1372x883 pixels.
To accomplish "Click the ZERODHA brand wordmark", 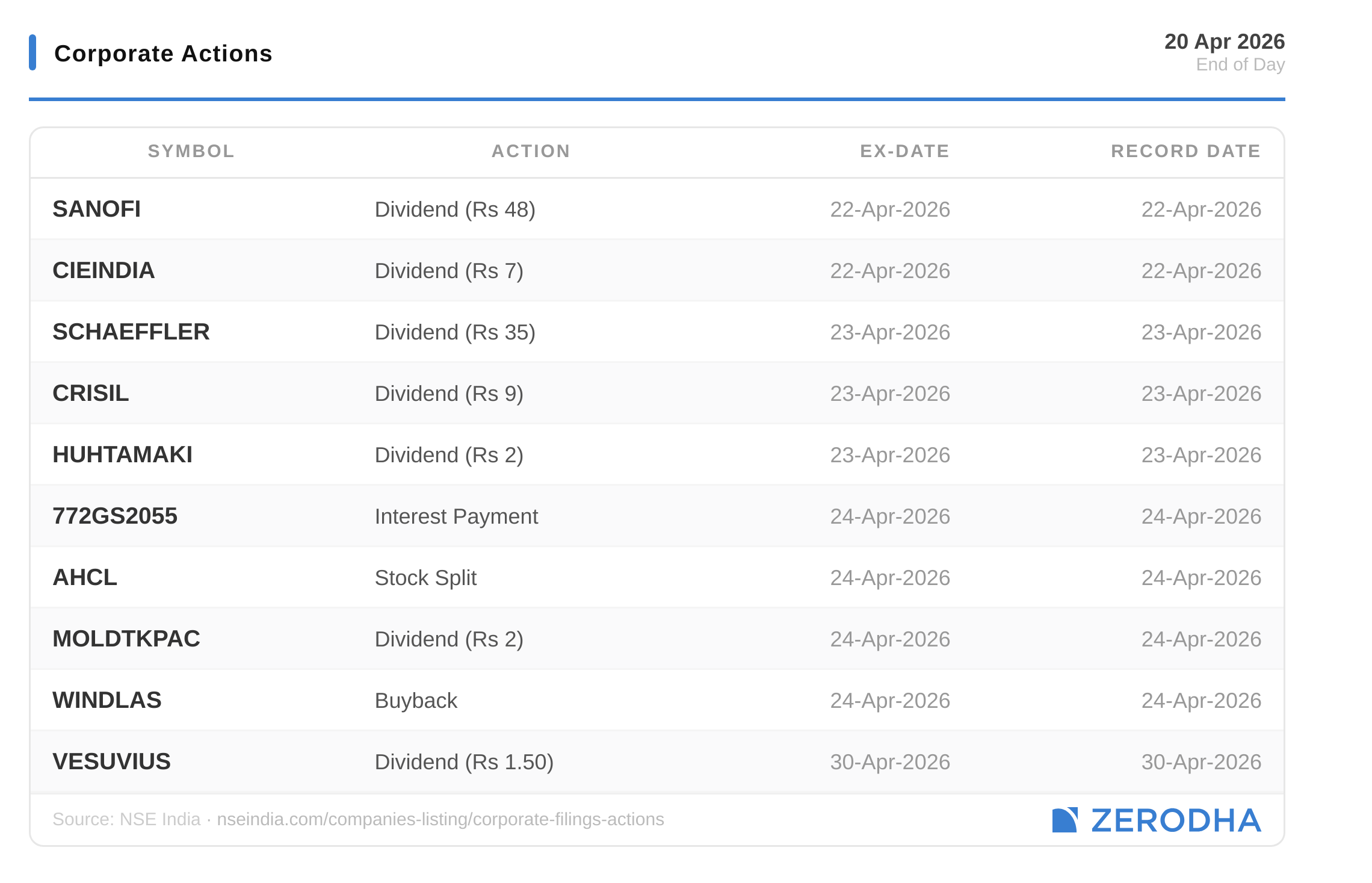I will pyautogui.click(x=1176, y=820).
